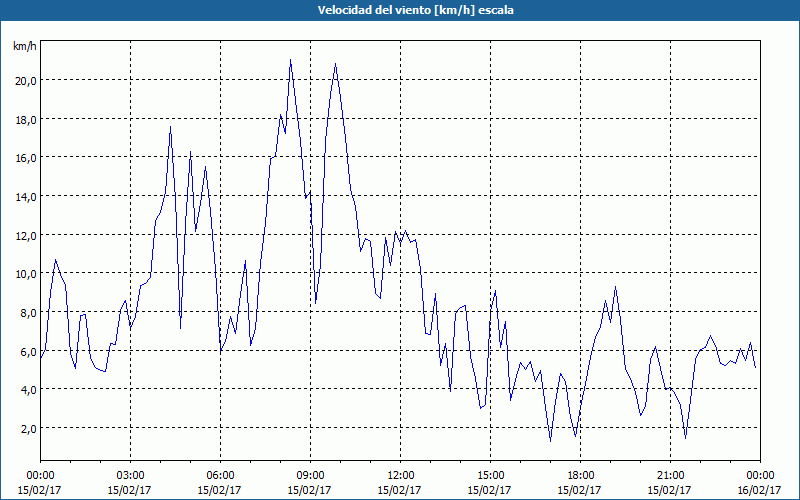
Task: Click the '10,0' y-axis value
Action: (26, 274)
